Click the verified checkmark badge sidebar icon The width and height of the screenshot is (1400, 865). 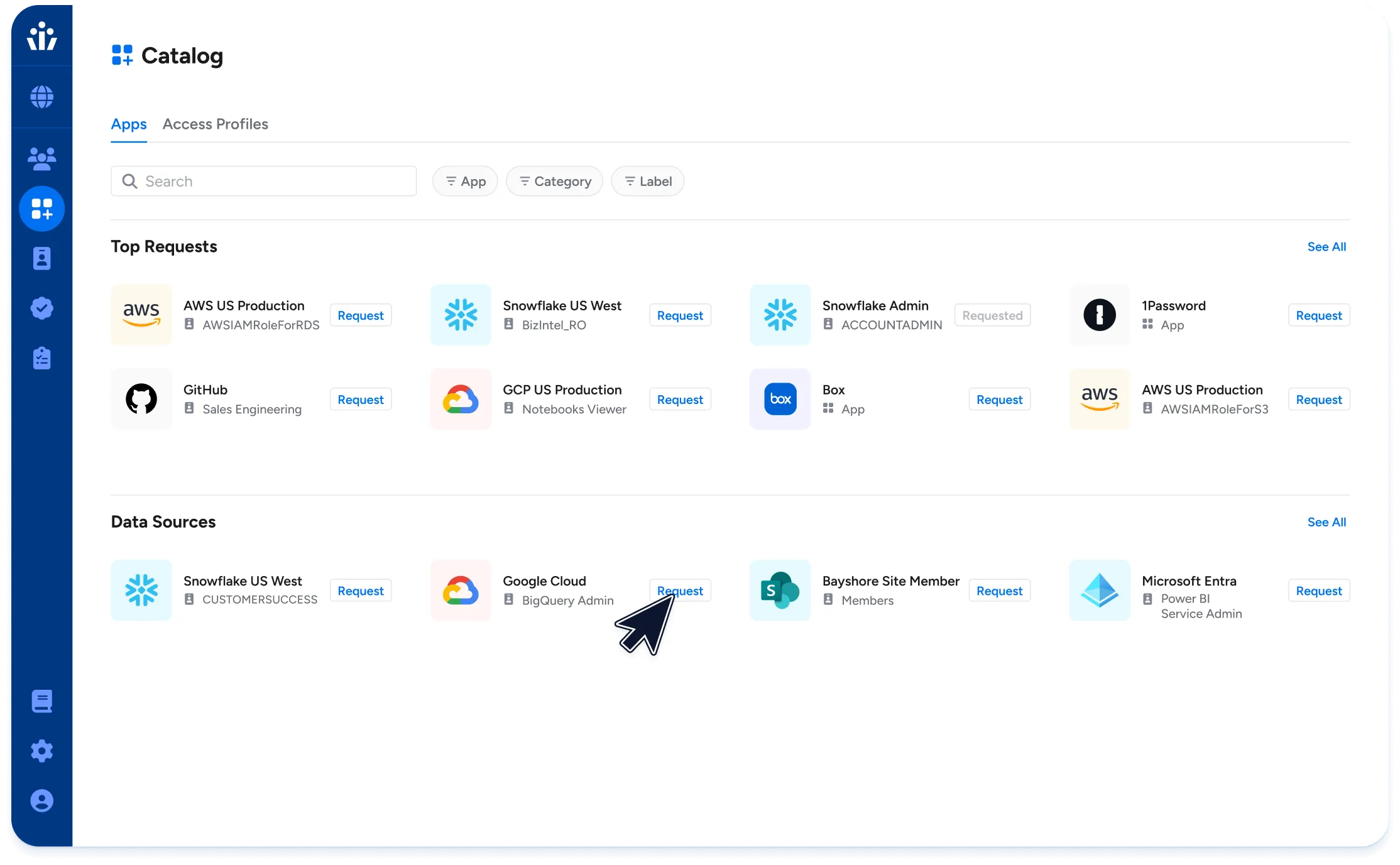click(41, 308)
